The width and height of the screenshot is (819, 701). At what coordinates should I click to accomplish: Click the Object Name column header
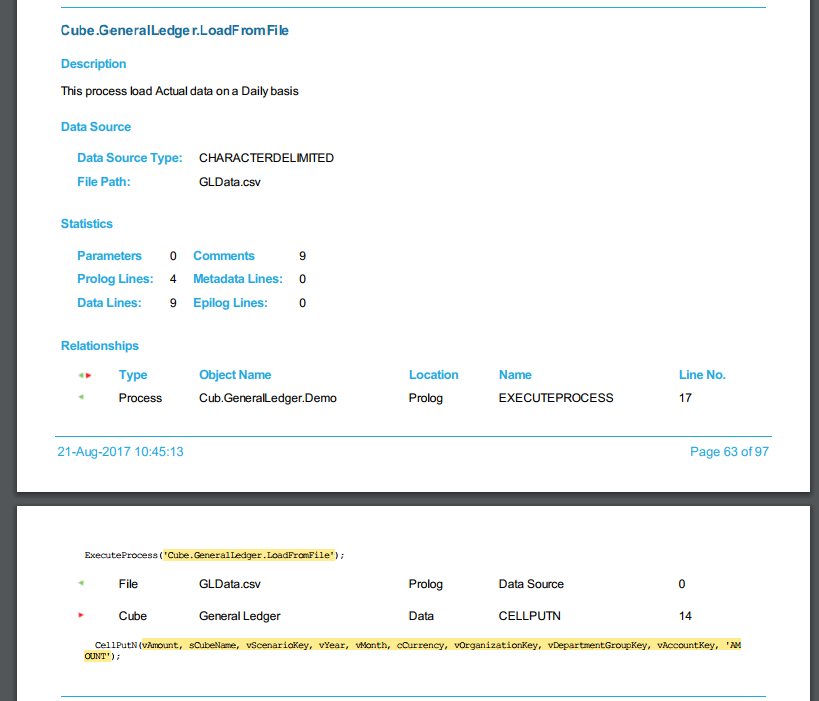coord(235,375)
